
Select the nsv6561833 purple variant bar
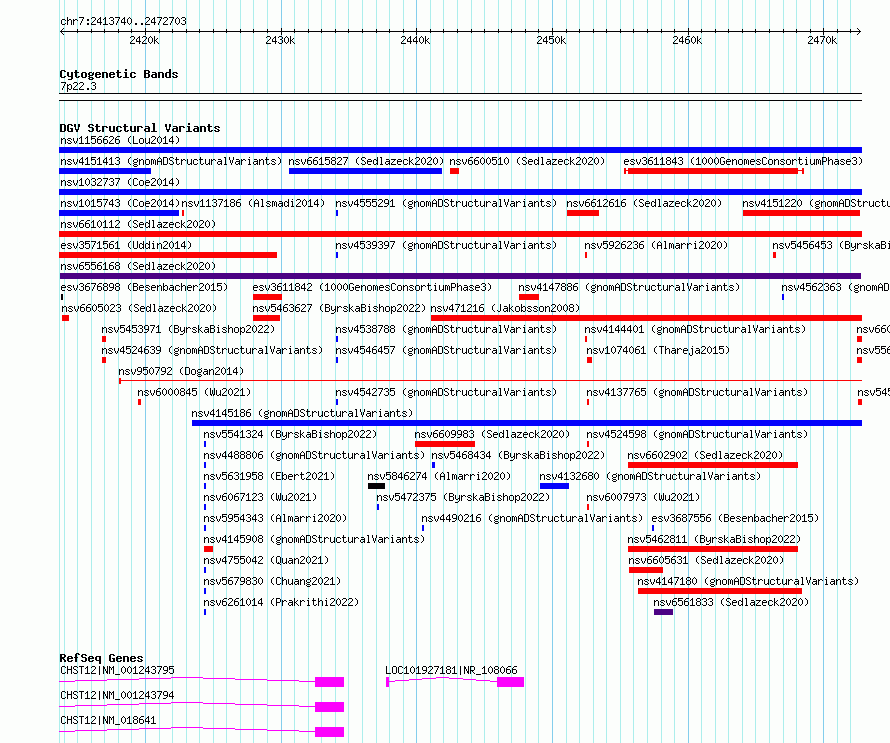pos(664,612)
